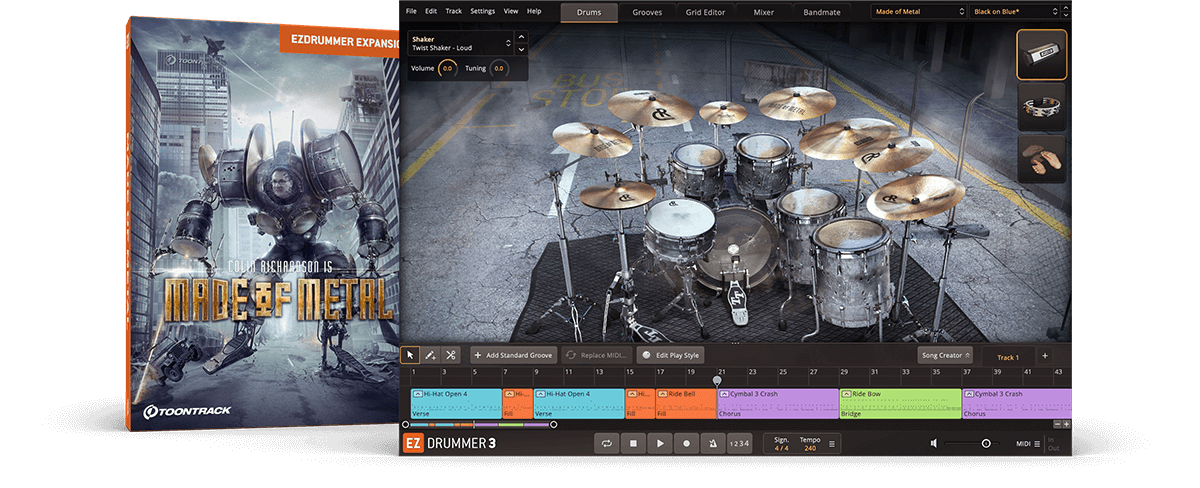Viewport: 1200px width, 488px height.
Task: Toggle loop playback on or off
Action: [x=607, y=443]
